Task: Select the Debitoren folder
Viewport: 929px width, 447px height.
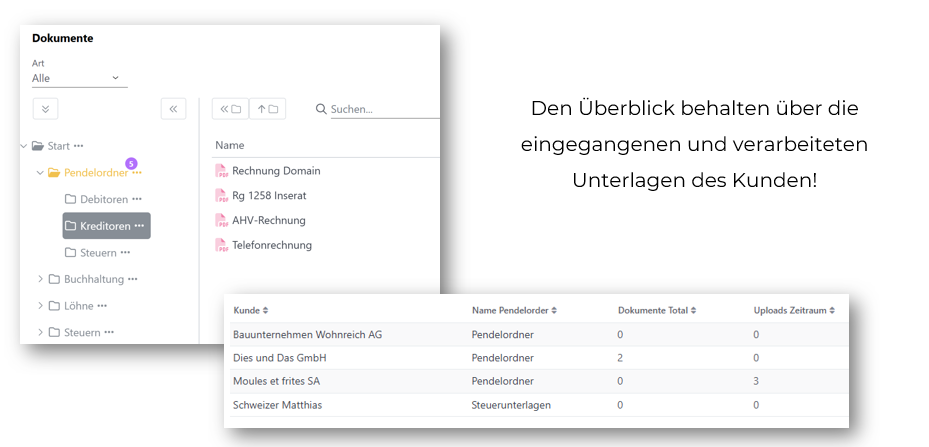Action: (104, 199)
